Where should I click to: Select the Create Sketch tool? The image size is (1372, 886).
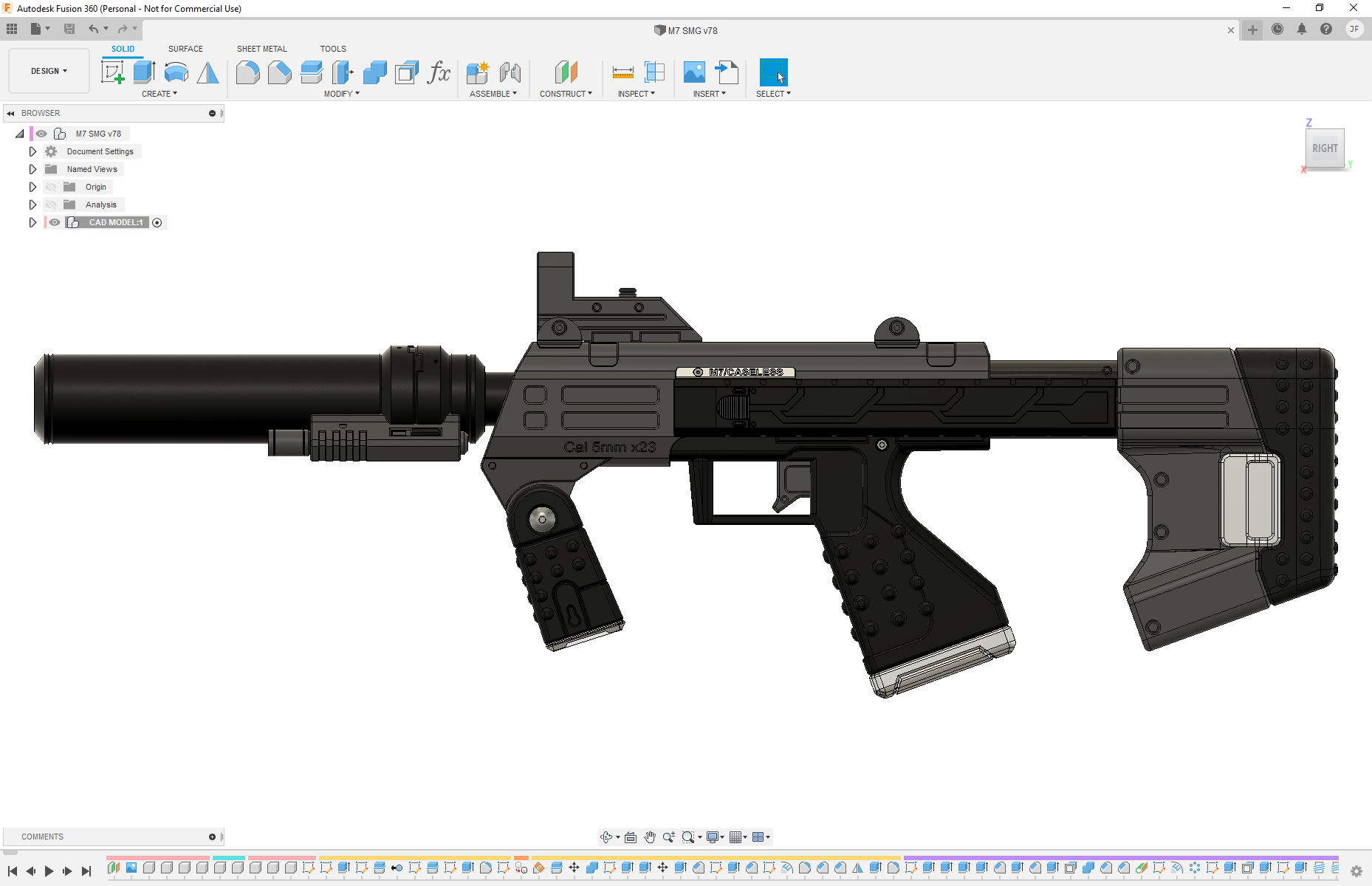[112, 72]
